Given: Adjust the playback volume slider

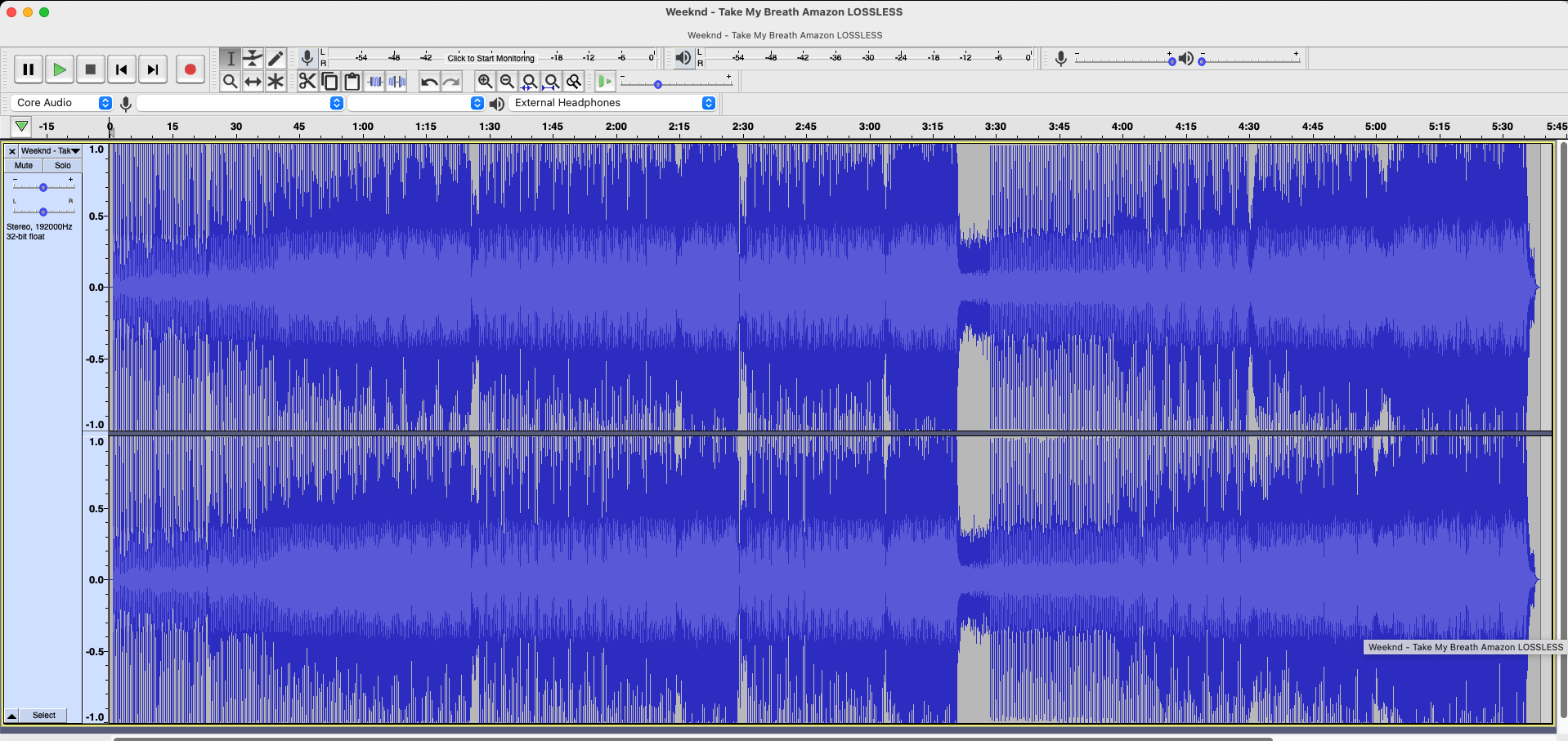Looking at the screenshot, I should click(x=1249, y=58).
